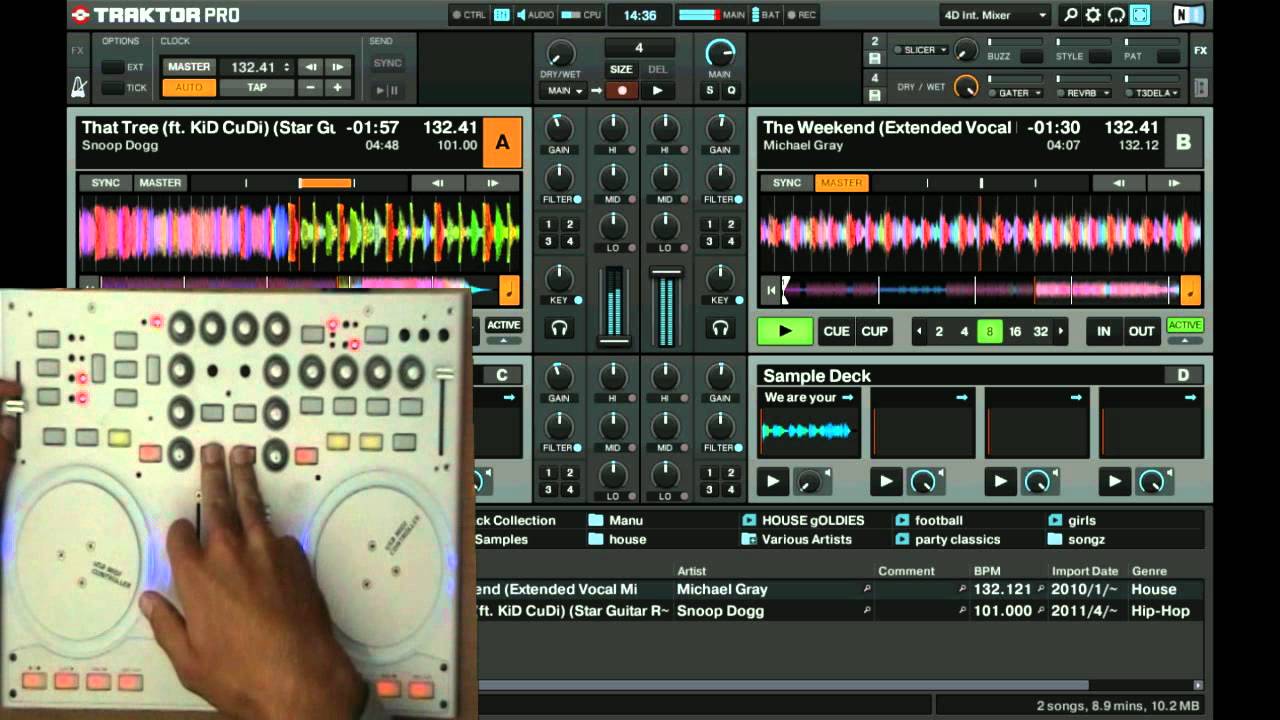Tempo bend backward on Deck A
The image size is (1280, 720).
pyautogui.click(x=438, y=183)
